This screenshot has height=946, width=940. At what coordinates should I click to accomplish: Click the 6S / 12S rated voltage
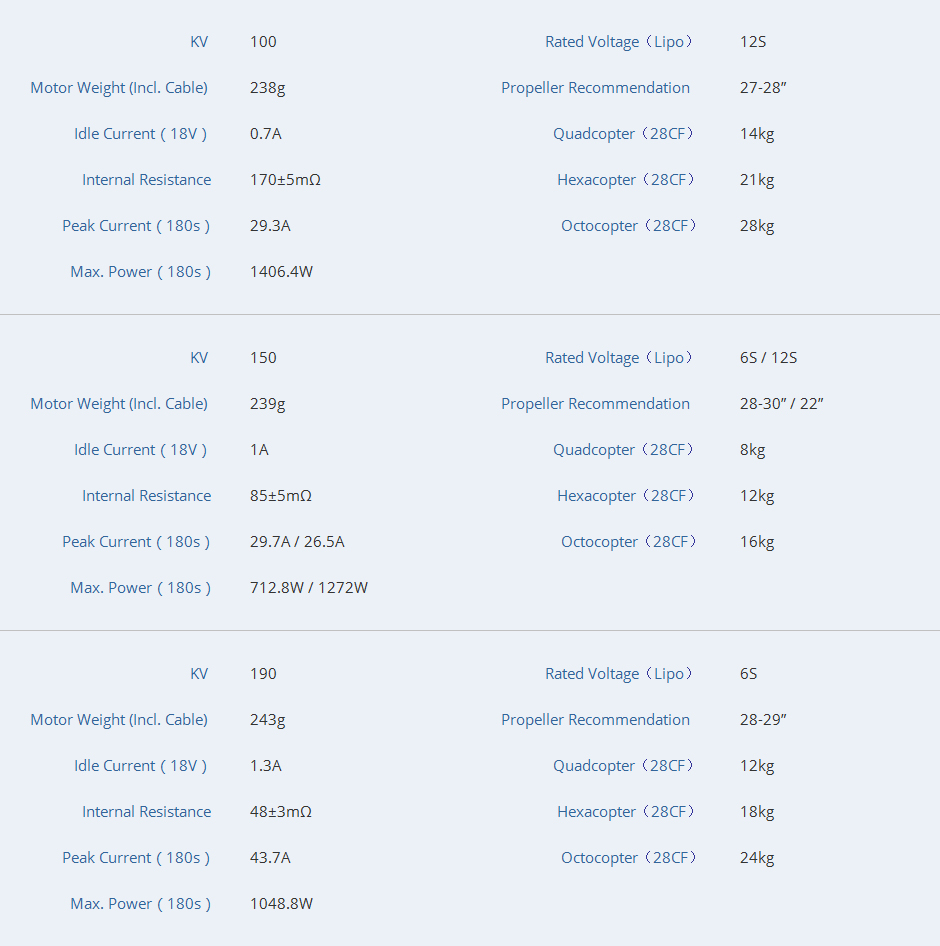(x=768, y=358)
